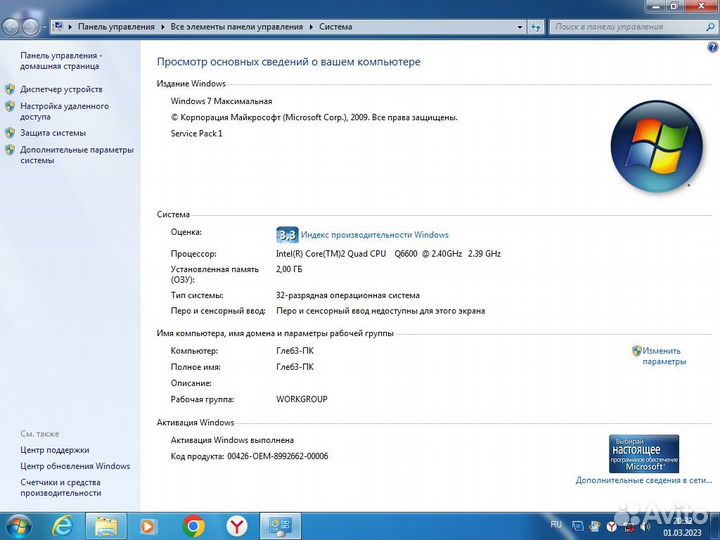Open Защита системы link
The width and height of the screenshot is (720, 540).
53,133
